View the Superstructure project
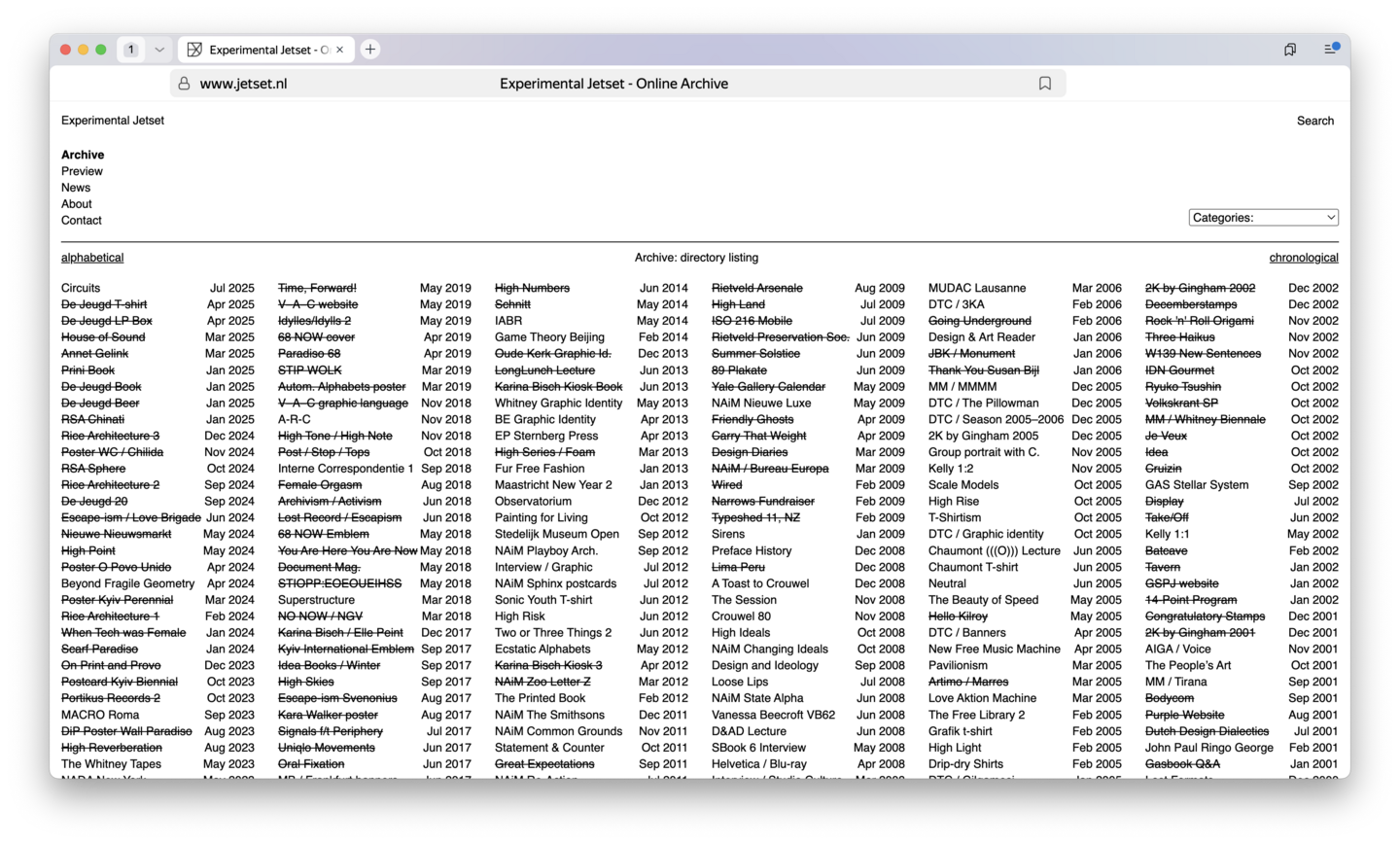Screen dimensions: 1400x844 coord(317,600)
